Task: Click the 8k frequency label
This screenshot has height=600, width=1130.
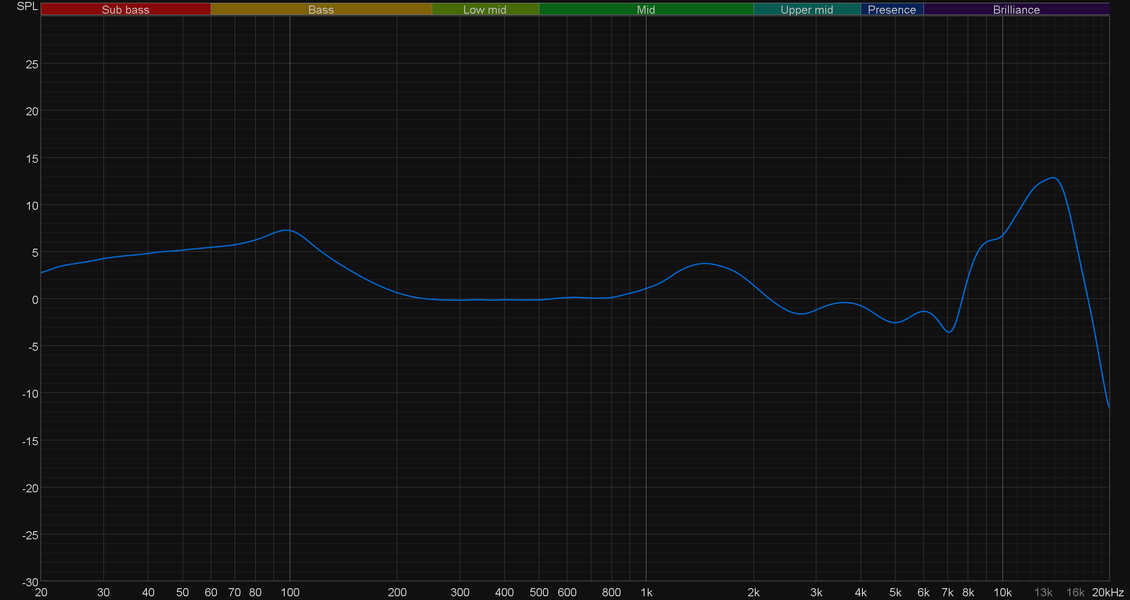Action: 968,592
